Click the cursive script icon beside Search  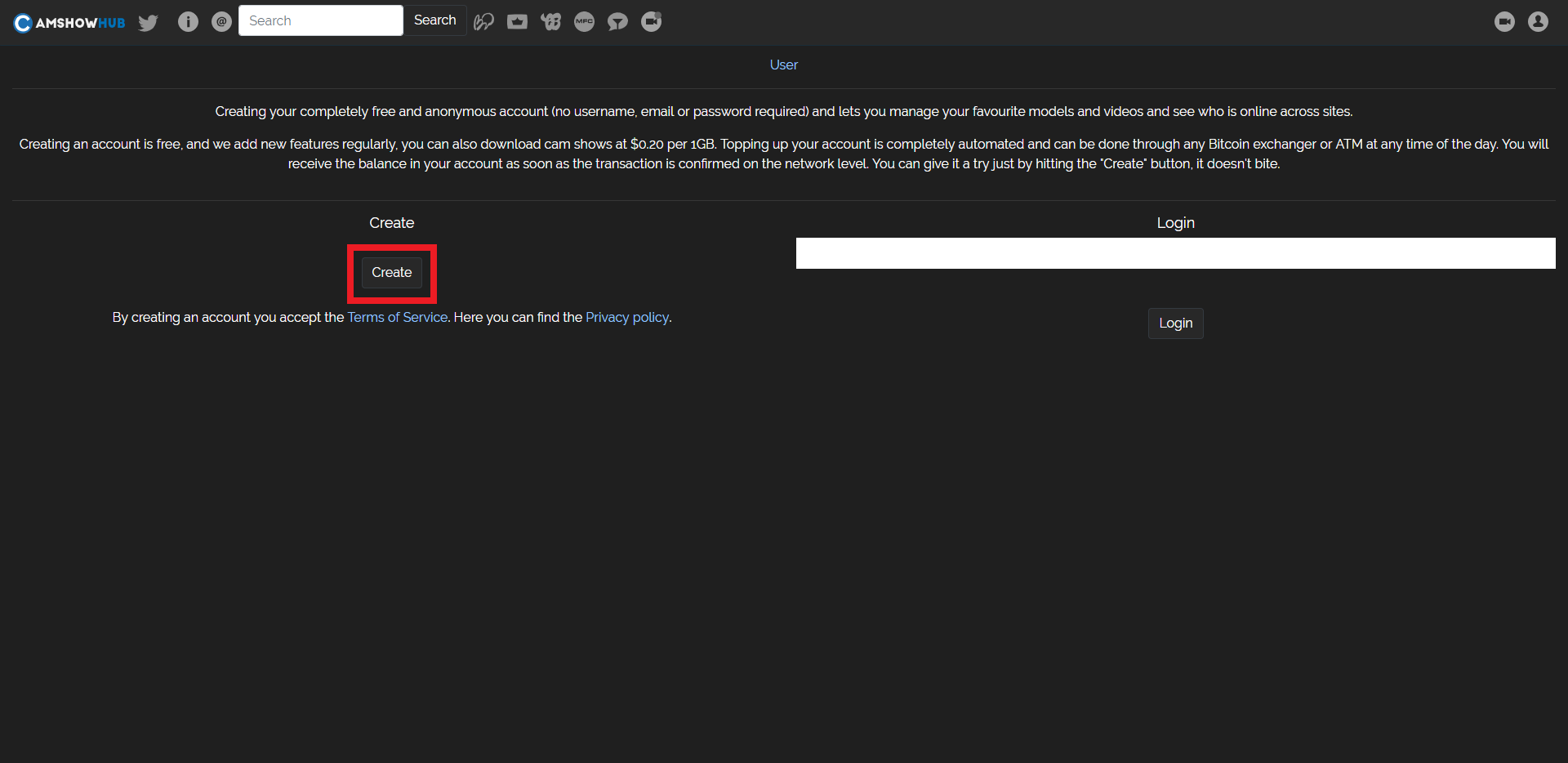[x=483, y=22]
